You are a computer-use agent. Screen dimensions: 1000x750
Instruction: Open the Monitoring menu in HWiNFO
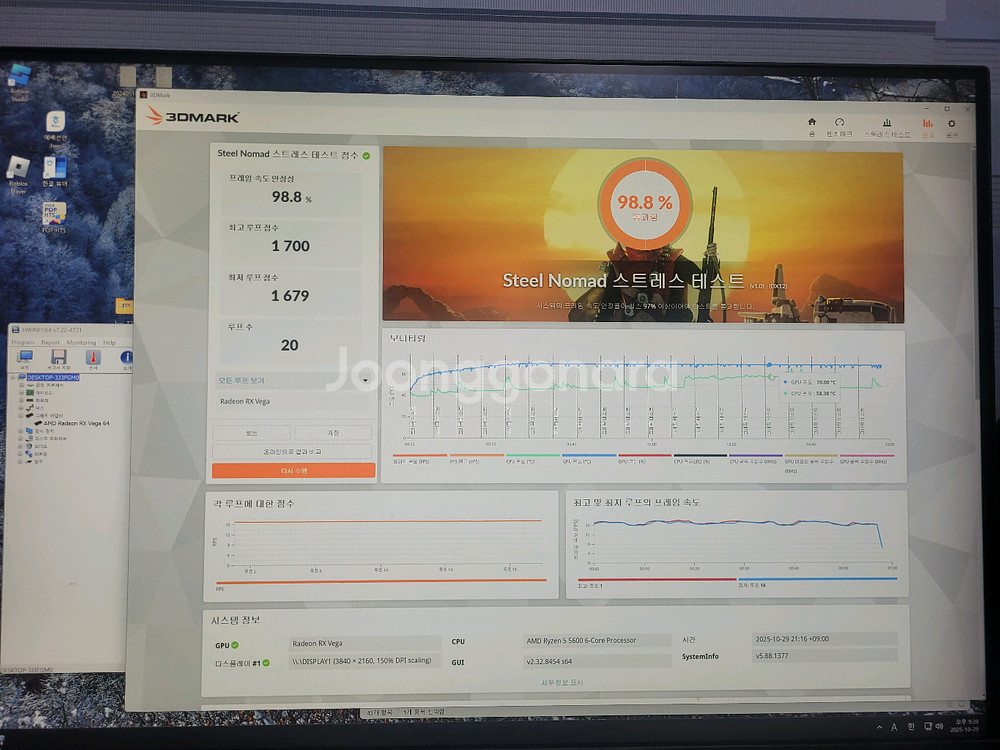pyautogui.click(x=81, y=342)
